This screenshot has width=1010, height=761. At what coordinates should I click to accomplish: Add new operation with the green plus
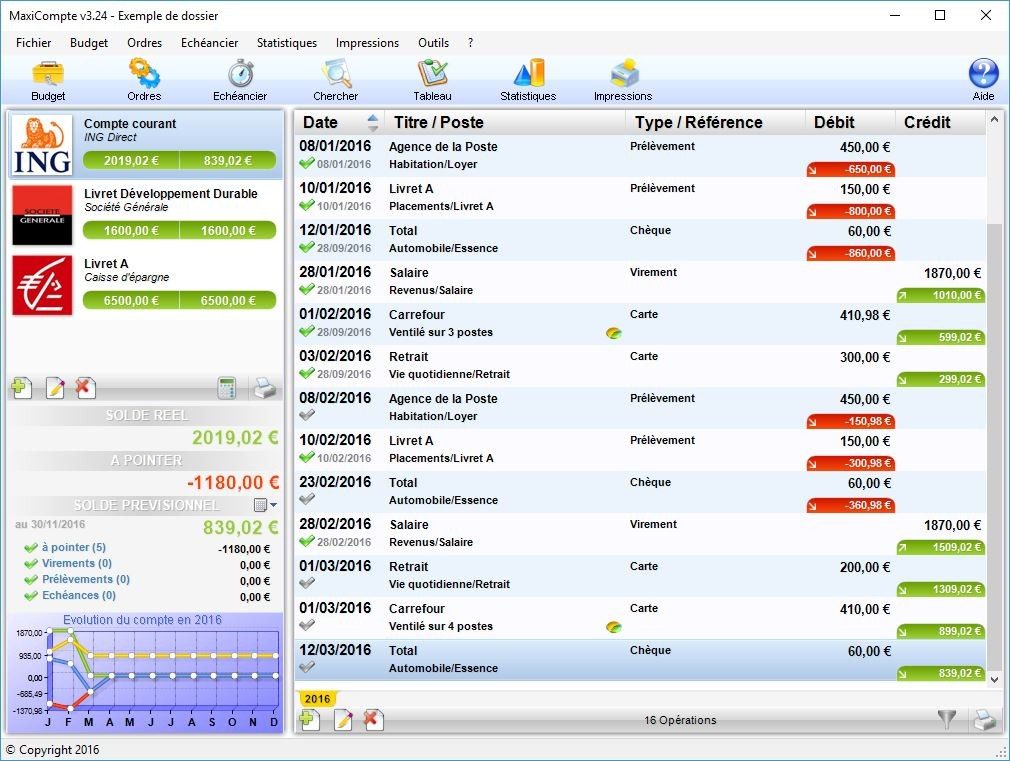click(x=310, y=719)
